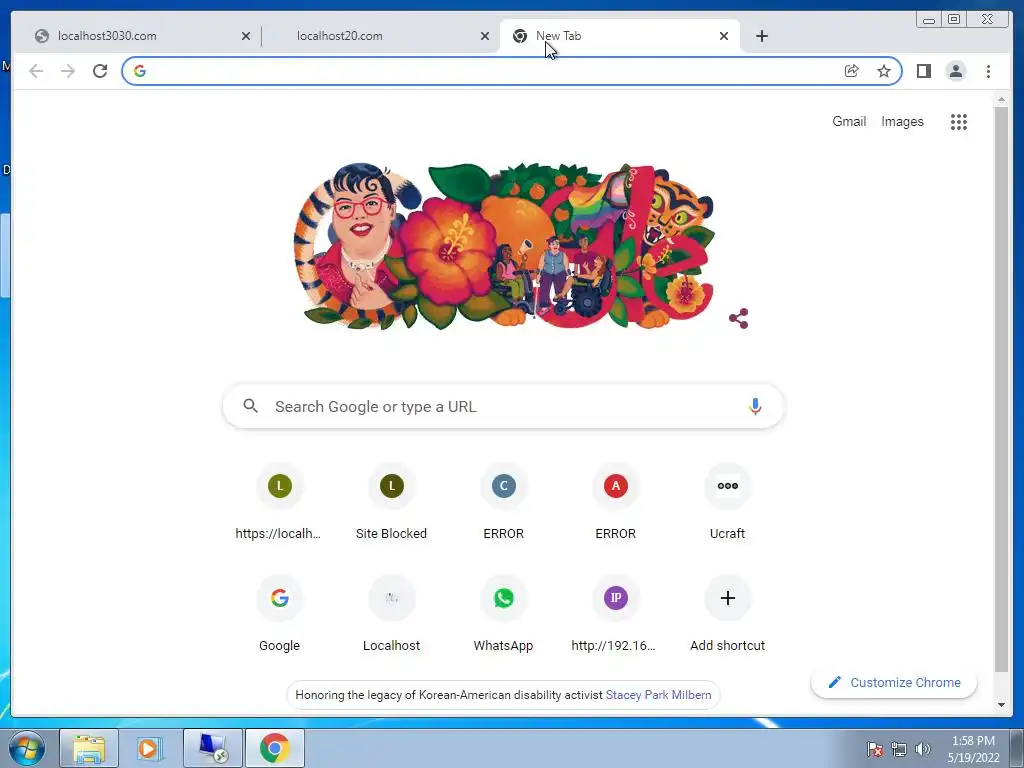This screenshot has width=1024, height=768.
Task: Open the Google apps grid
Action: click(x=959, y=121)
